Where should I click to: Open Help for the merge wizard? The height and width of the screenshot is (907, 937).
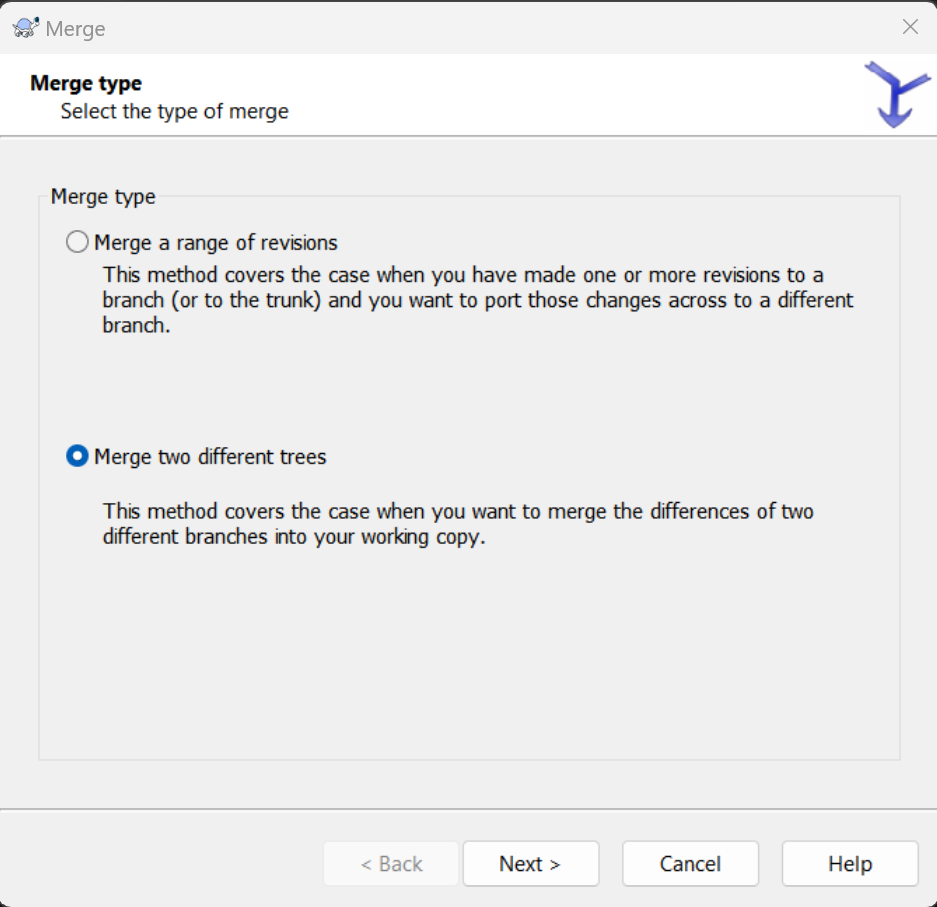click(850, 864)
